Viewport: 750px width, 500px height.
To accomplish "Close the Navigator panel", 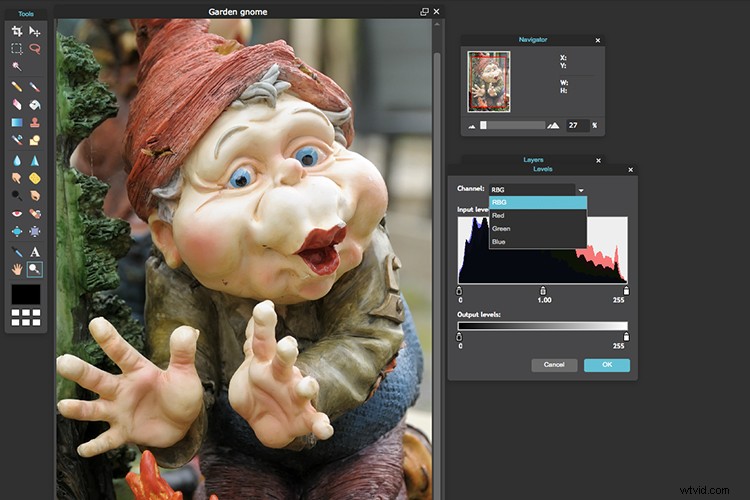I will coord(598,41).
